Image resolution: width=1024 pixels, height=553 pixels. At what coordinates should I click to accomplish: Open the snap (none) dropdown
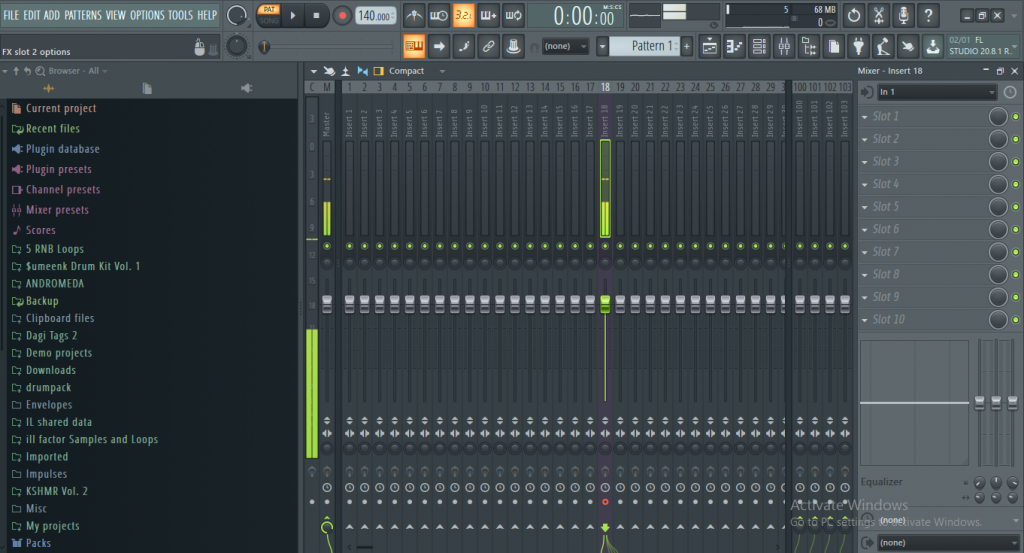(x=566, y=46)
